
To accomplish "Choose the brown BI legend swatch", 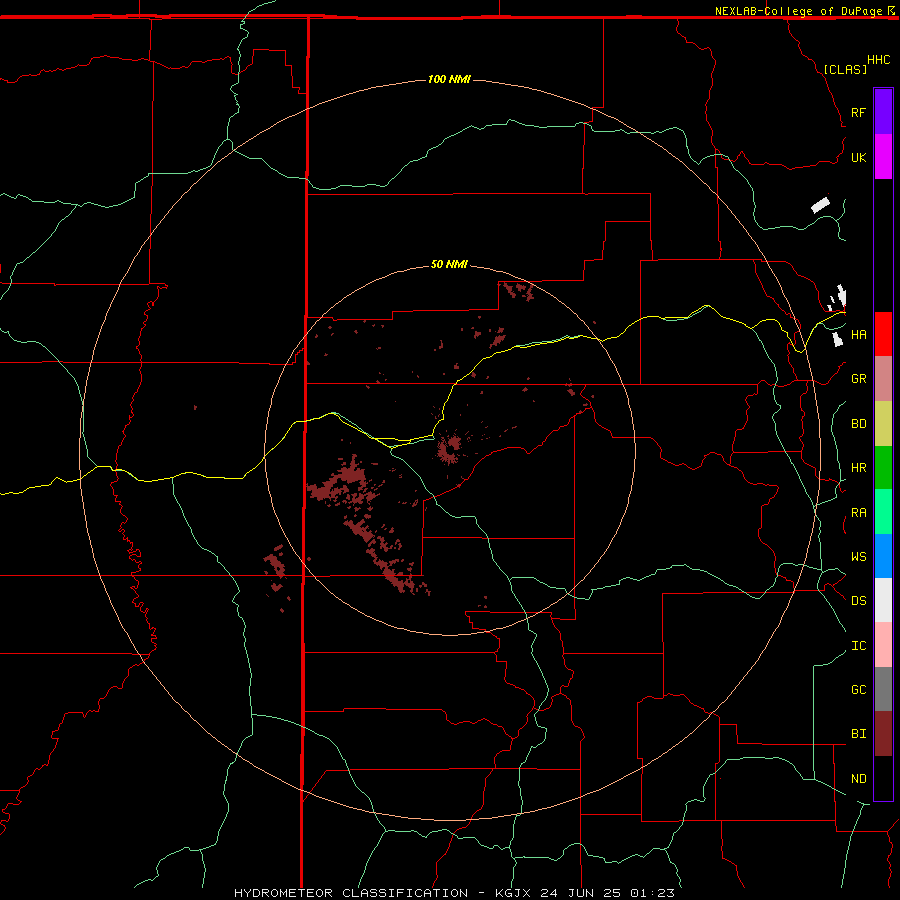I will [x=883, y=734].
